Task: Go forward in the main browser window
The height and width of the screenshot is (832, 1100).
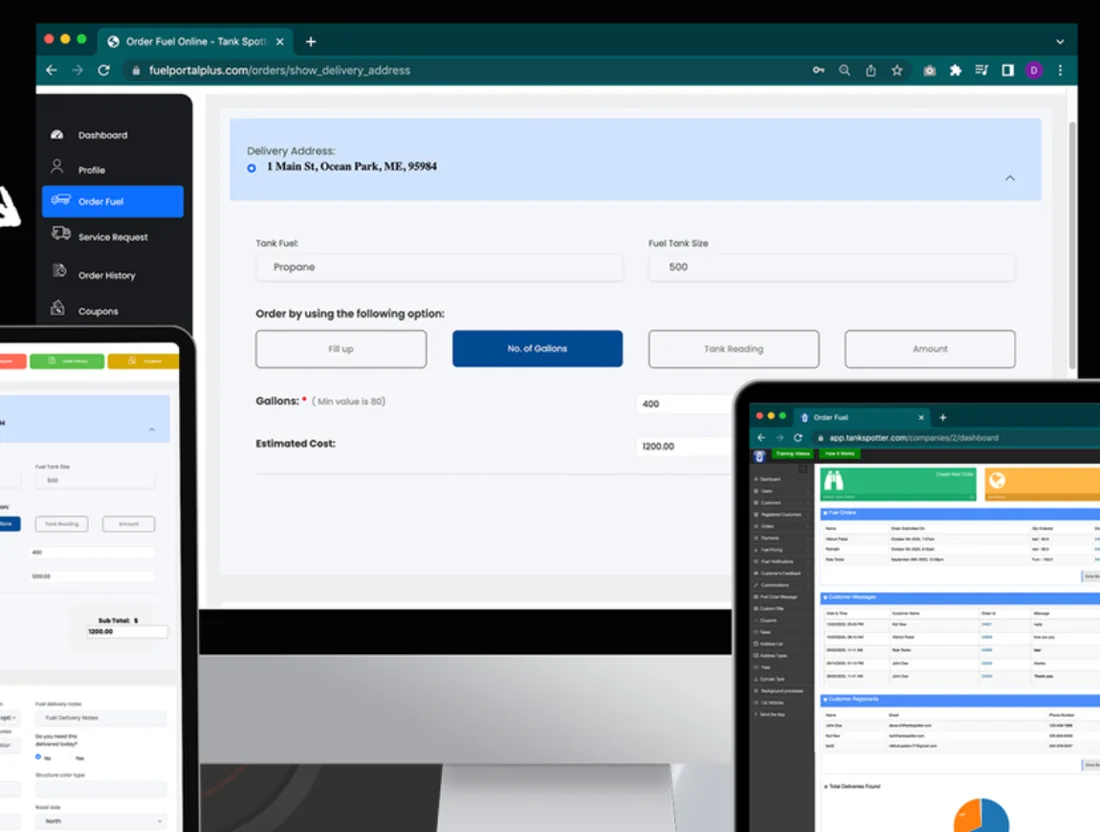Action: (77, 70)
